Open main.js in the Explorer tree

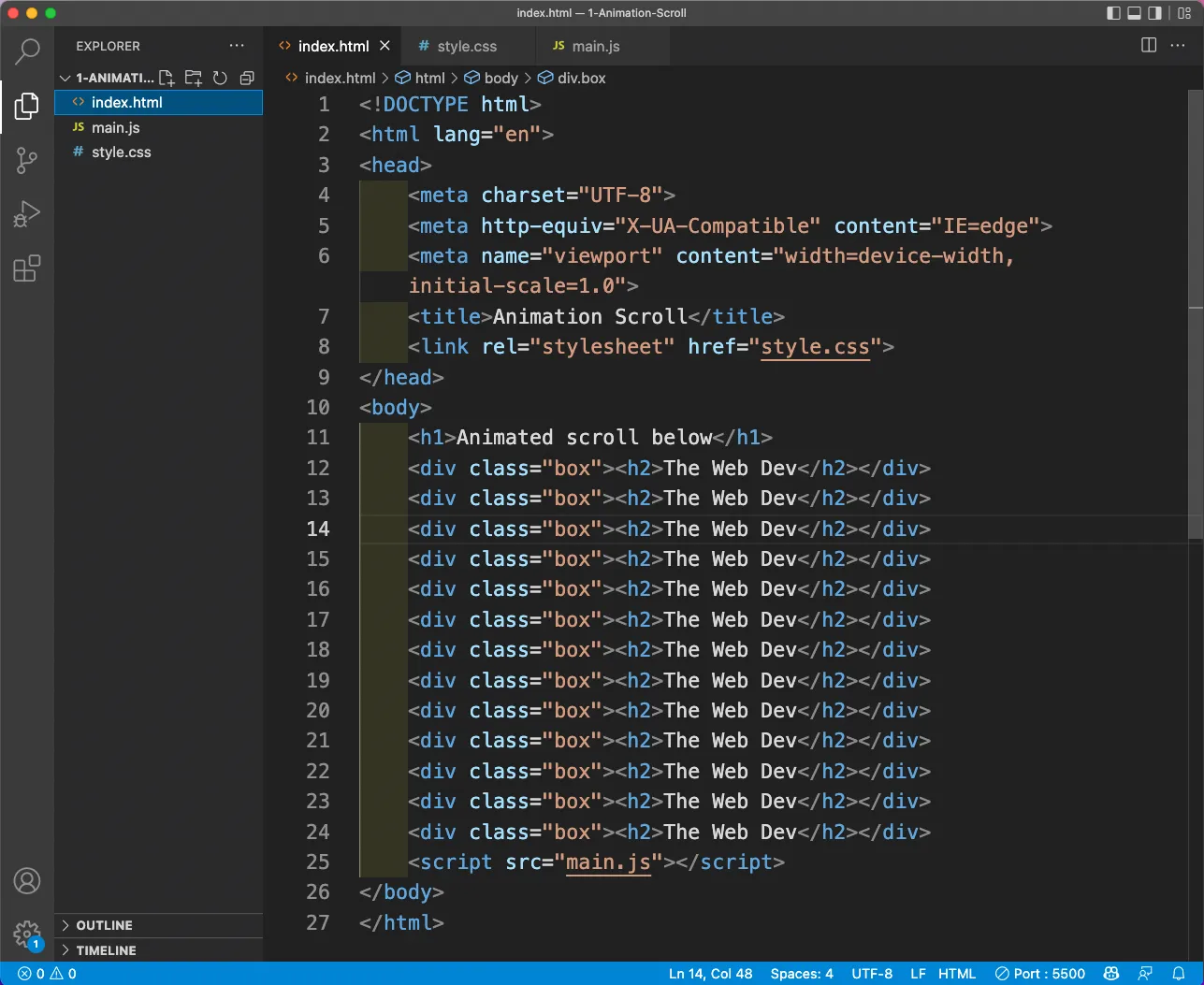click(159, 127)
